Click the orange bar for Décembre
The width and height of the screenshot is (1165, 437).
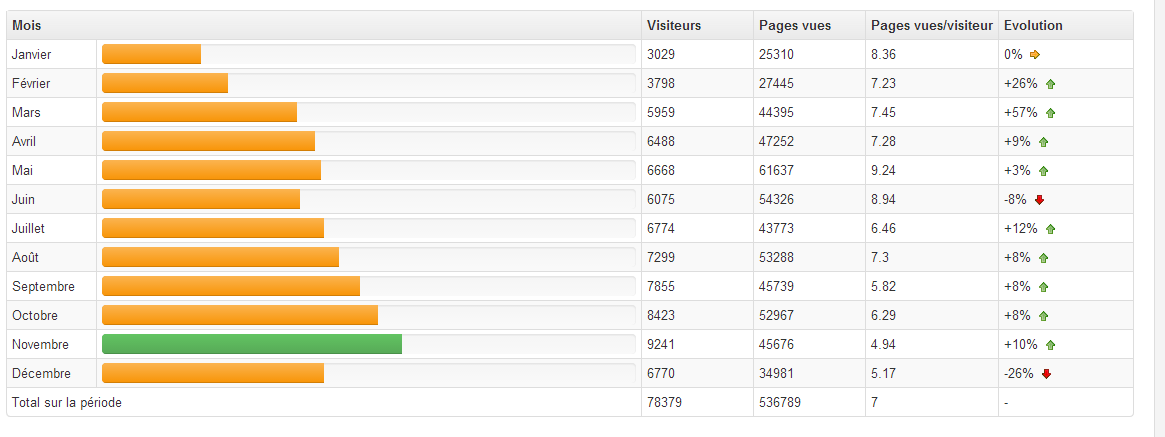(213, 373)
